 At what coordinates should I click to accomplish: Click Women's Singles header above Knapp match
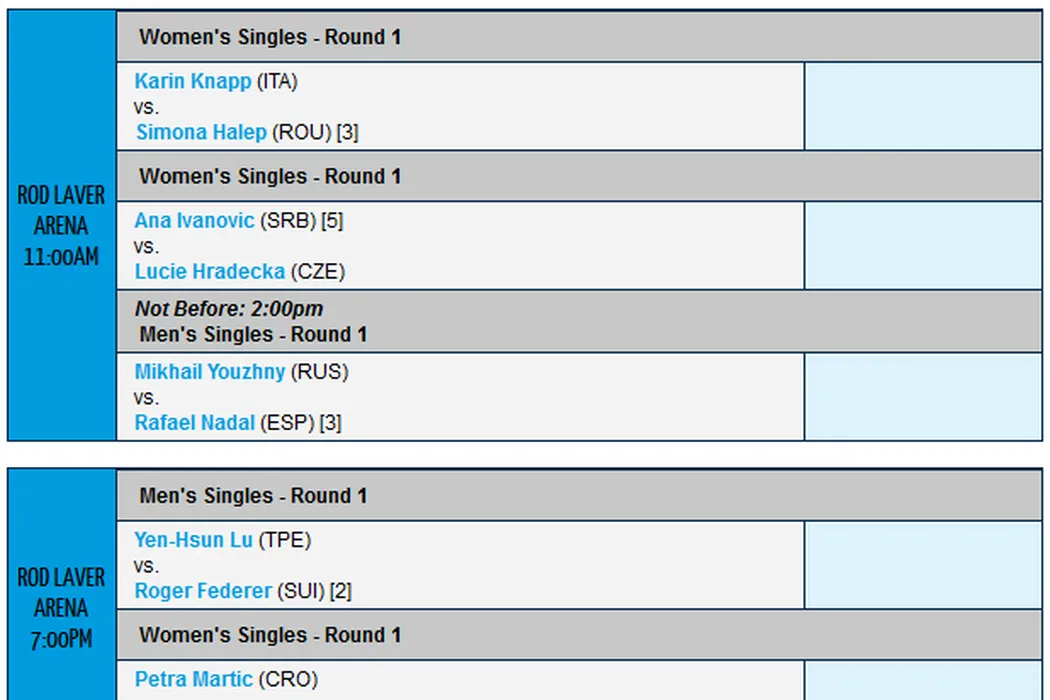coord(270,37)
